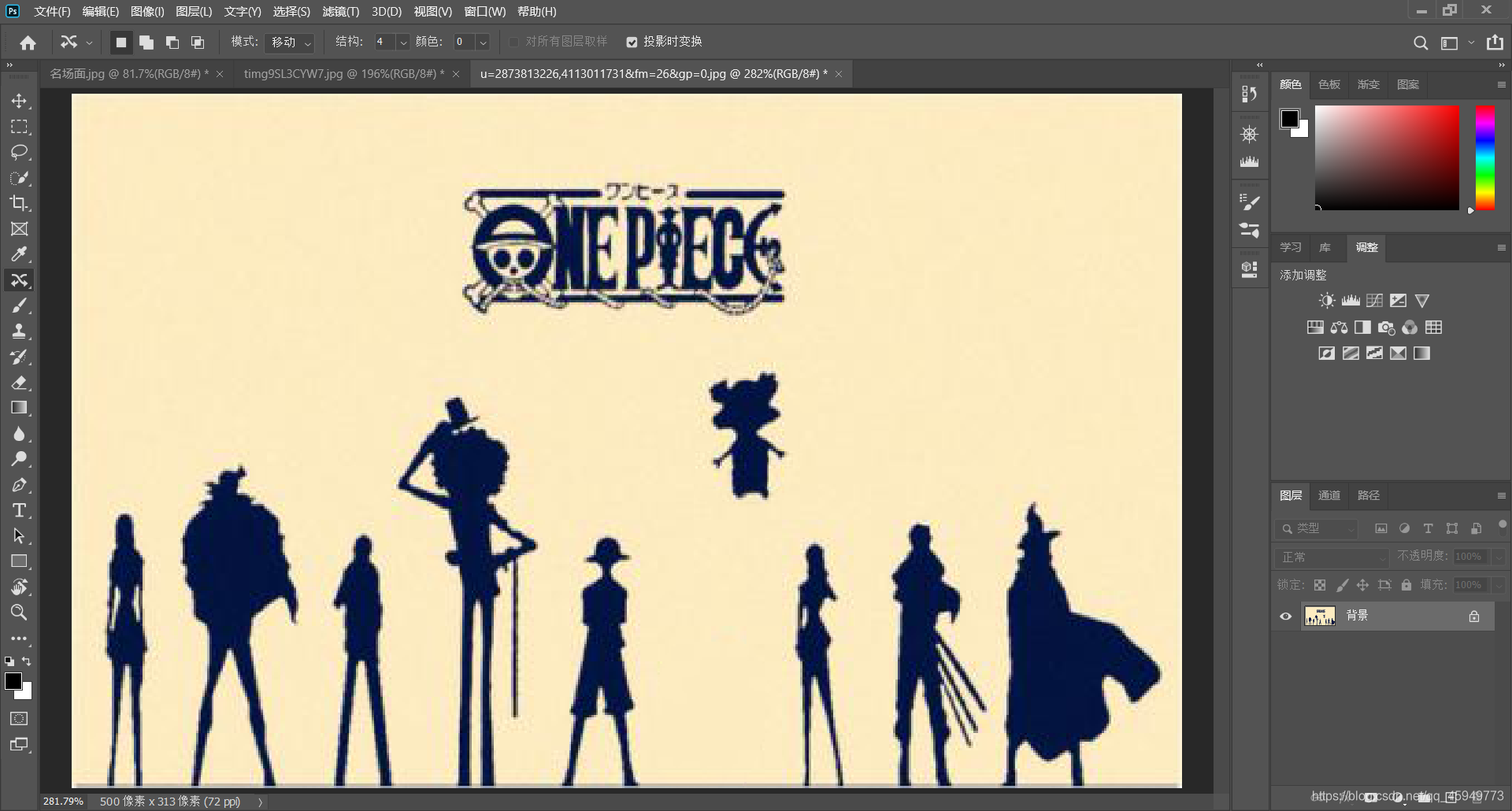Add a Brightness/Contrast adjustment
This screenshot has width=1512, height=811.
(1327, 301)
